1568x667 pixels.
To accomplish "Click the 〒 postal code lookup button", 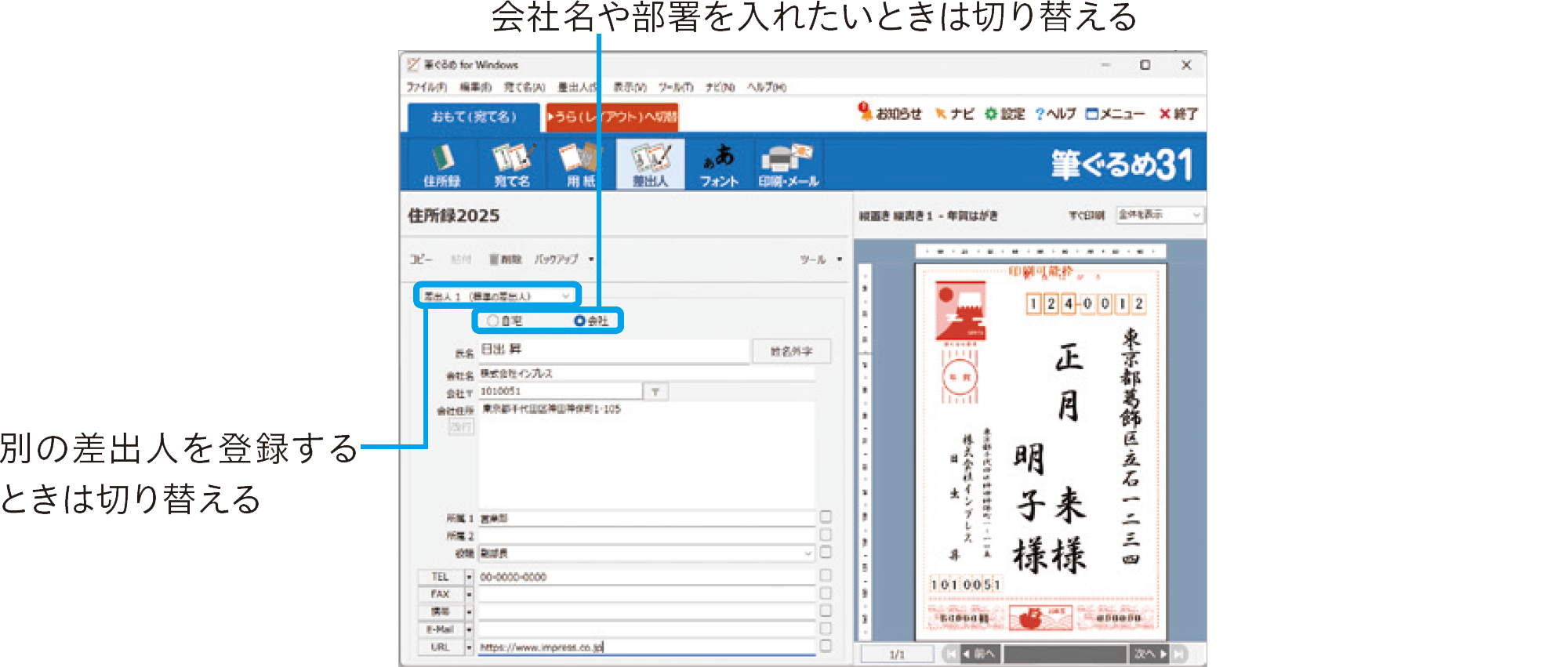I will tap(655, 392).
